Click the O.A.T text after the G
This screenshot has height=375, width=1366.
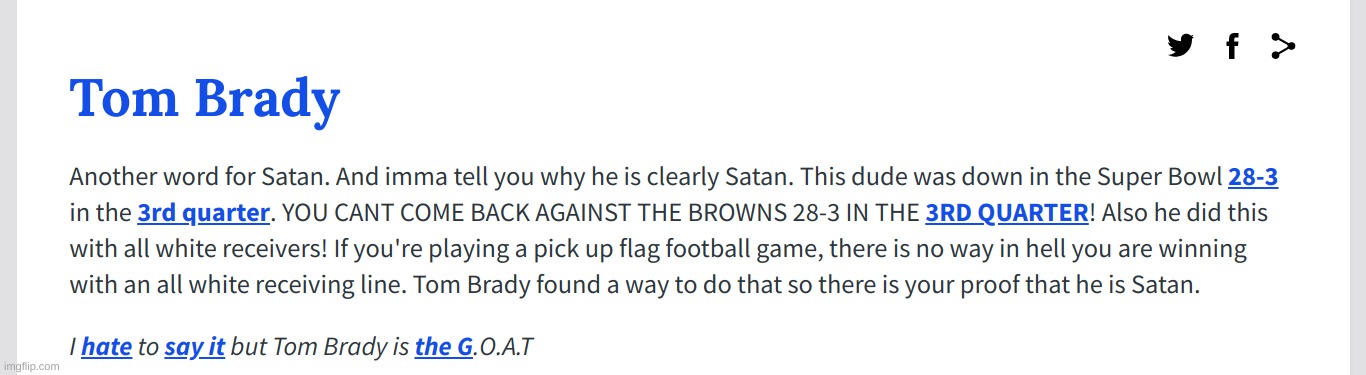(x=503, y=347)
